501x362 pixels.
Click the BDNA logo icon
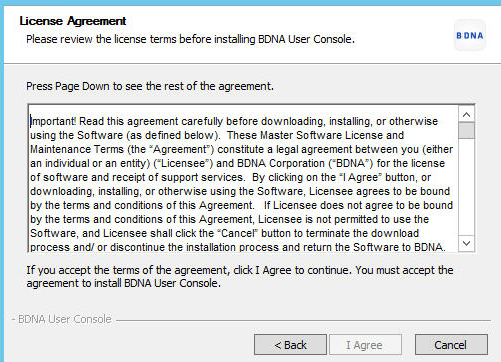coord(470,35)
